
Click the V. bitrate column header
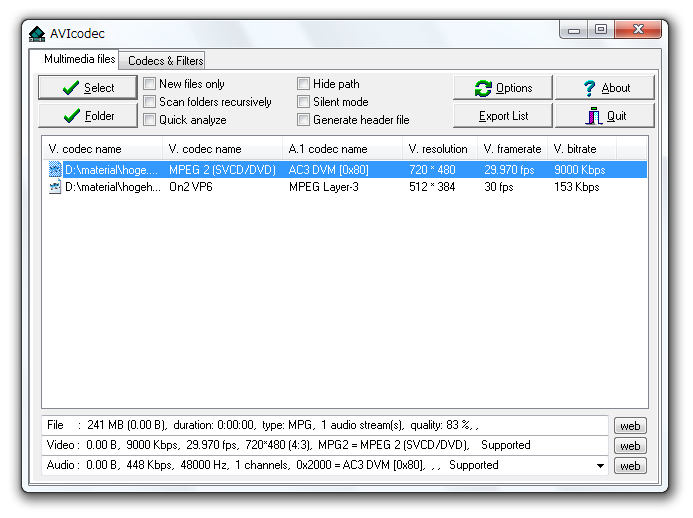pos(582,149)
